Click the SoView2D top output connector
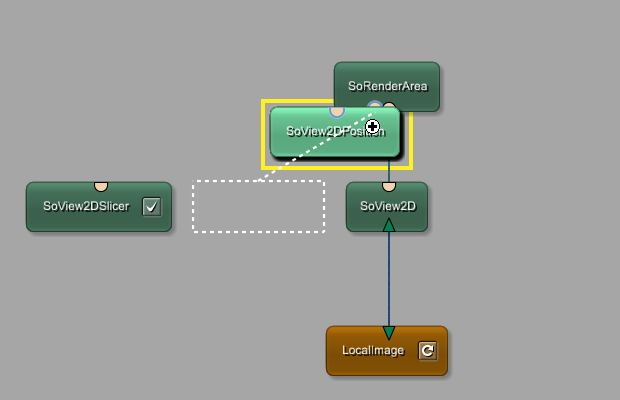The height and width of the screenshot is (400, 620). click(389, 186)
